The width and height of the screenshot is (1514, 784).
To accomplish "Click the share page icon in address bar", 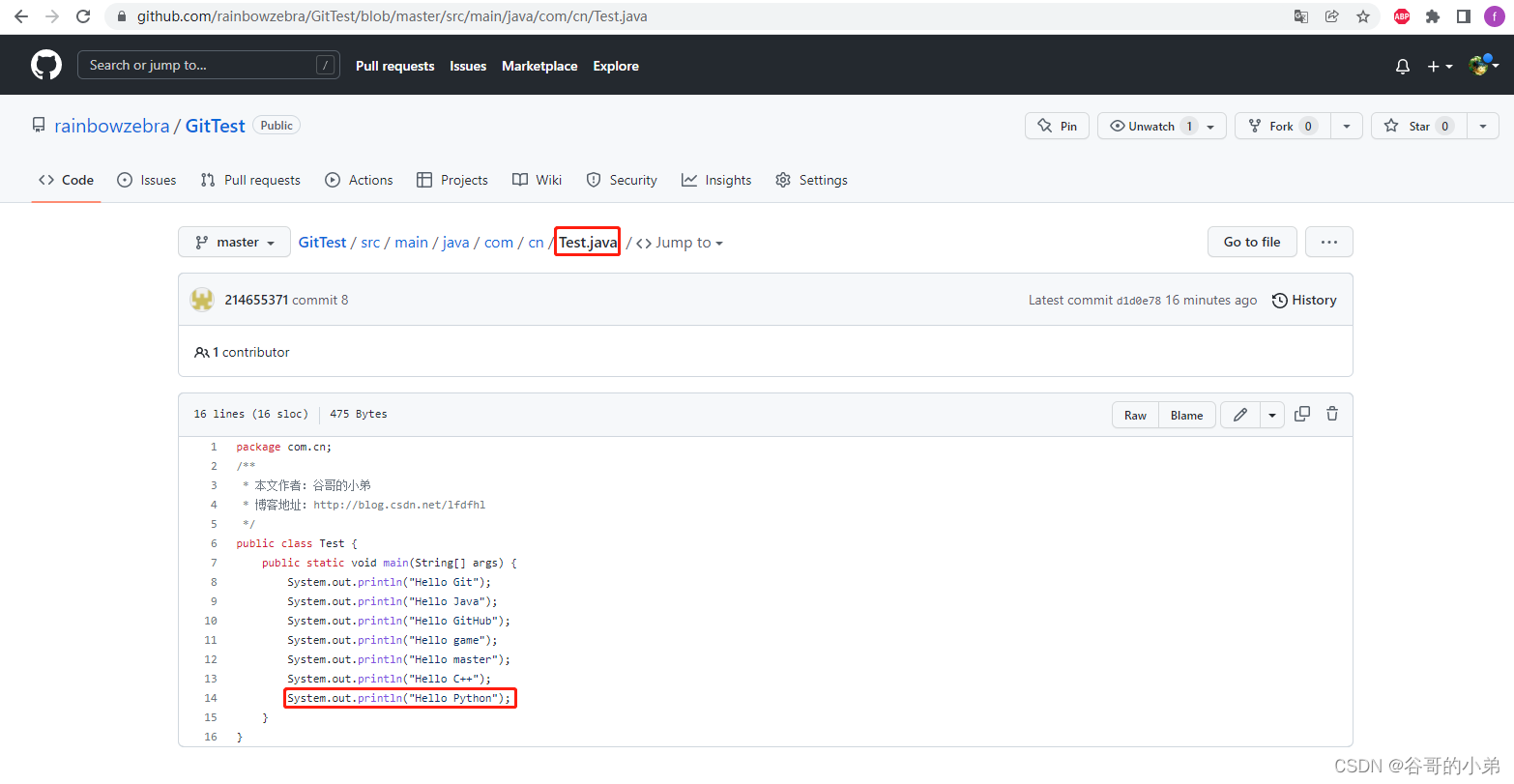I will 1332,16.
